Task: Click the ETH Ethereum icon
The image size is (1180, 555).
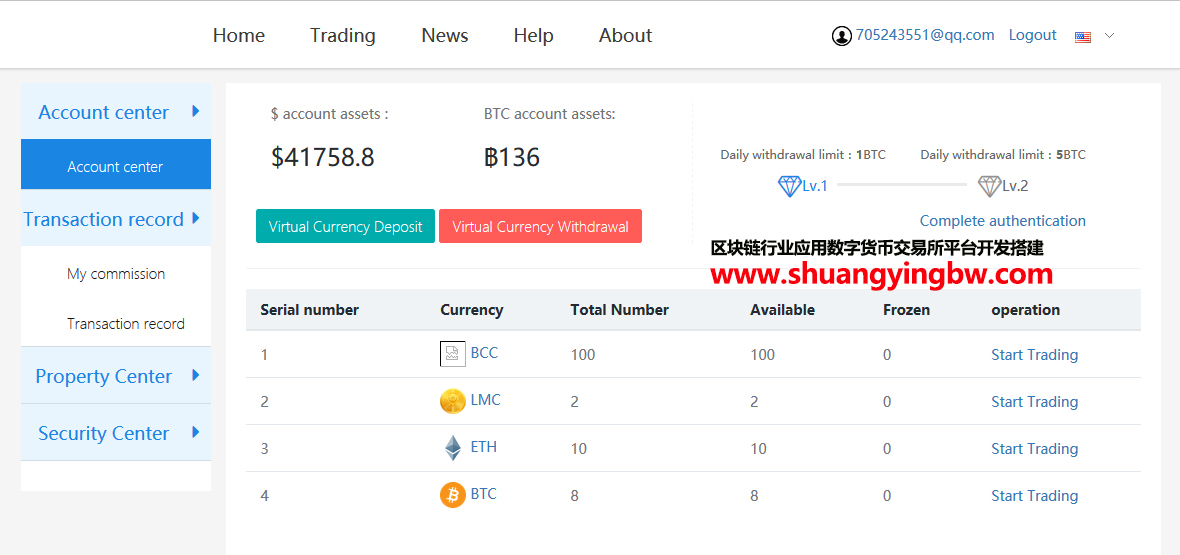Action: point(453,448)
